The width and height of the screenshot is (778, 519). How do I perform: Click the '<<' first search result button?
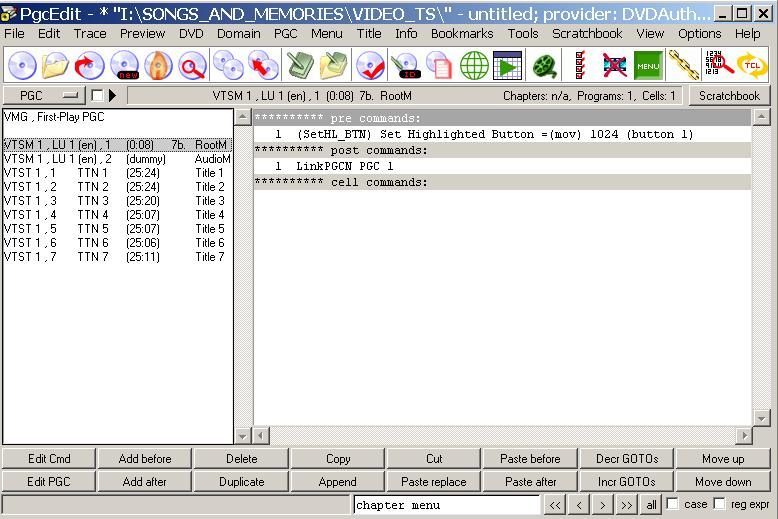(555, 505)
